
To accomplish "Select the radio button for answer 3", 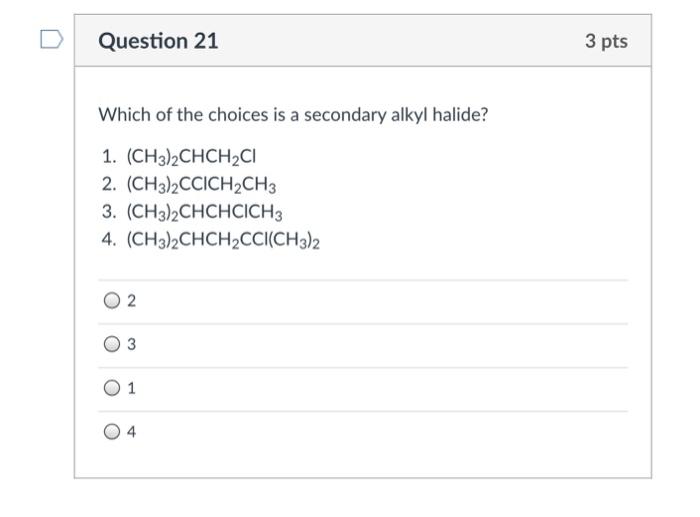I will pyautogui.click(x=112, y=344).
